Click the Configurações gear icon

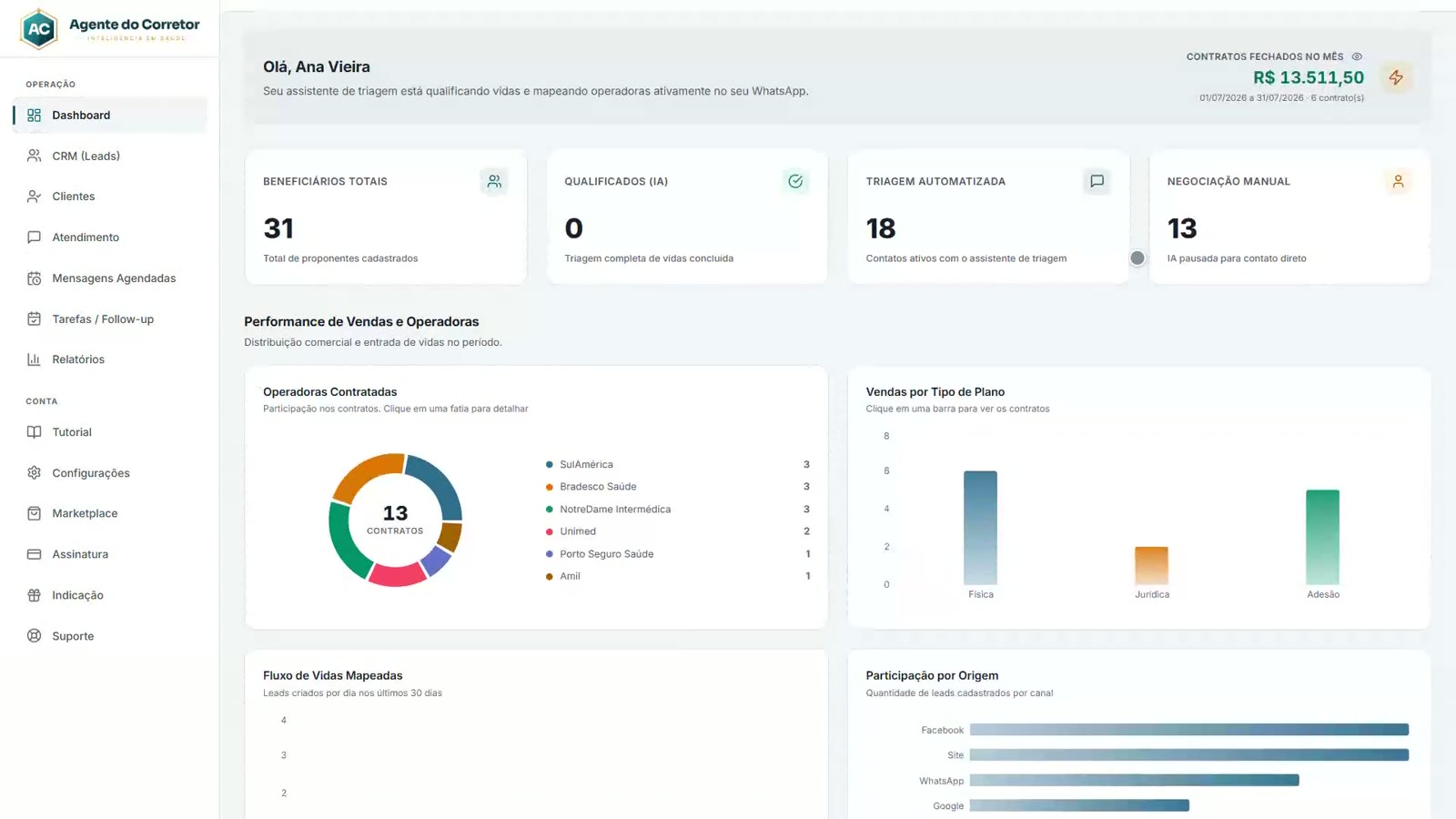coord(34,473)
